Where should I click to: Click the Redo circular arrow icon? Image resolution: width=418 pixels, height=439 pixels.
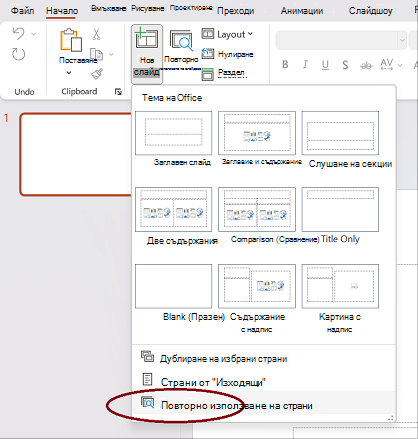19,54
